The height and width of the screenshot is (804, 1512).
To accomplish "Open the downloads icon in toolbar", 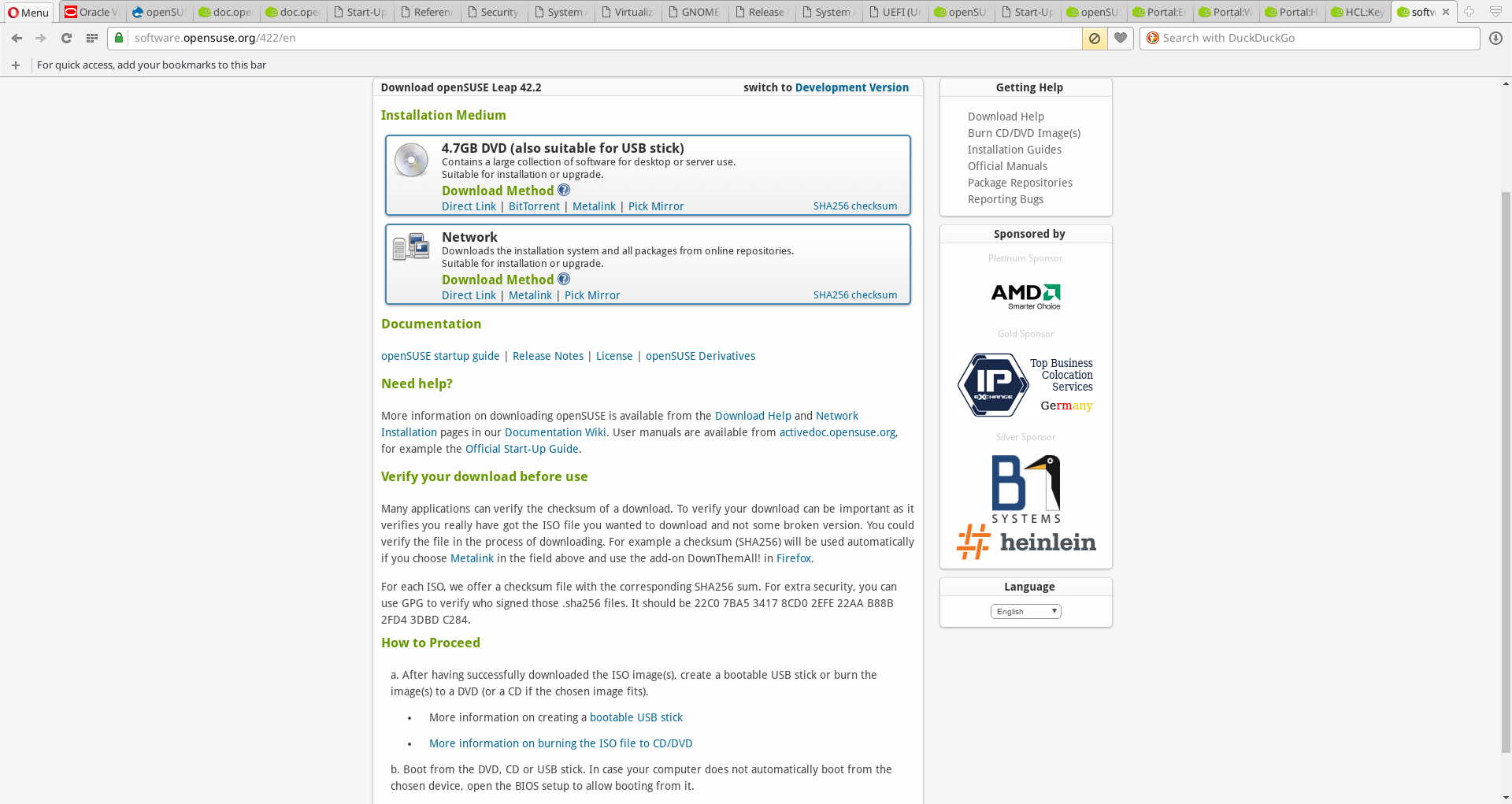I will (x=1496, y=38).
